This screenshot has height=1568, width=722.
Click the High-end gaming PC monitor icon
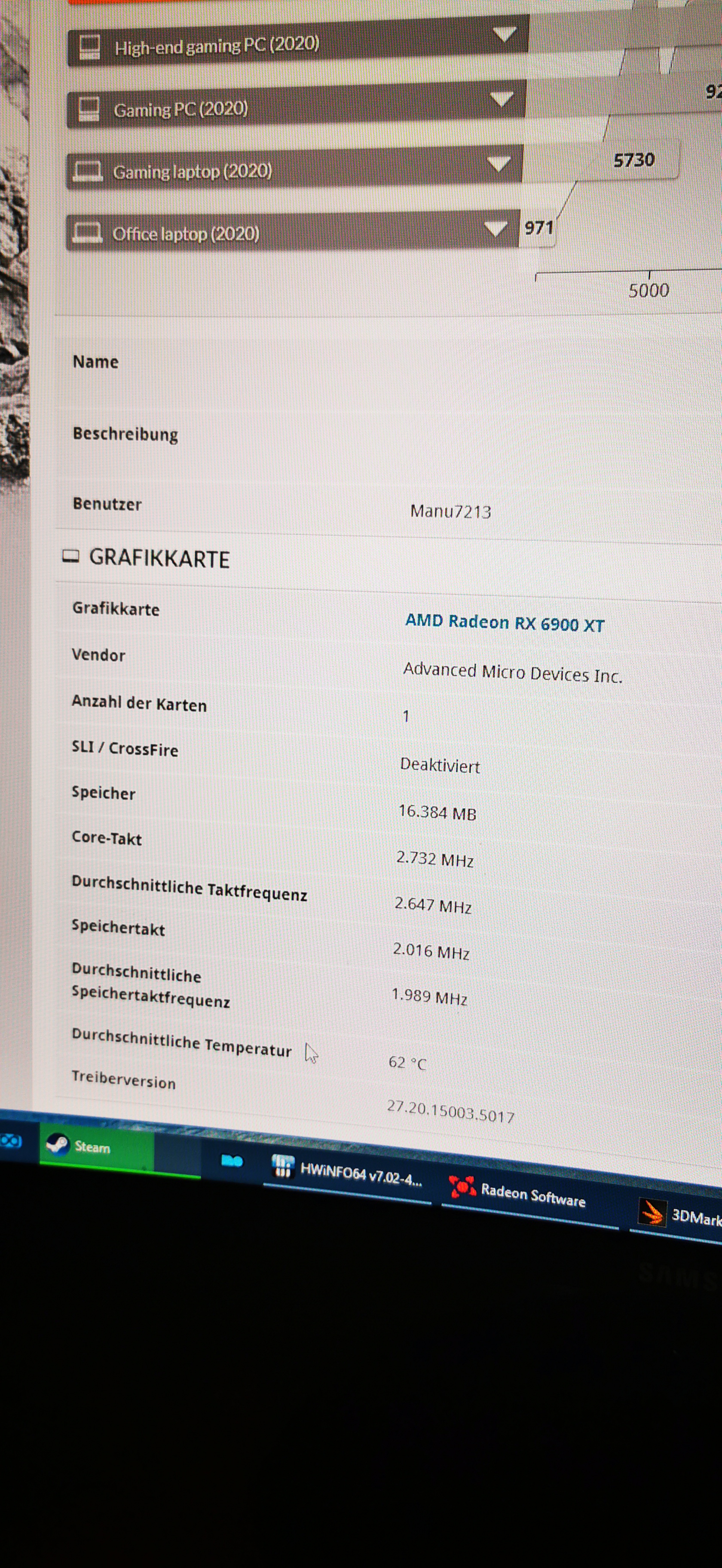89,47
